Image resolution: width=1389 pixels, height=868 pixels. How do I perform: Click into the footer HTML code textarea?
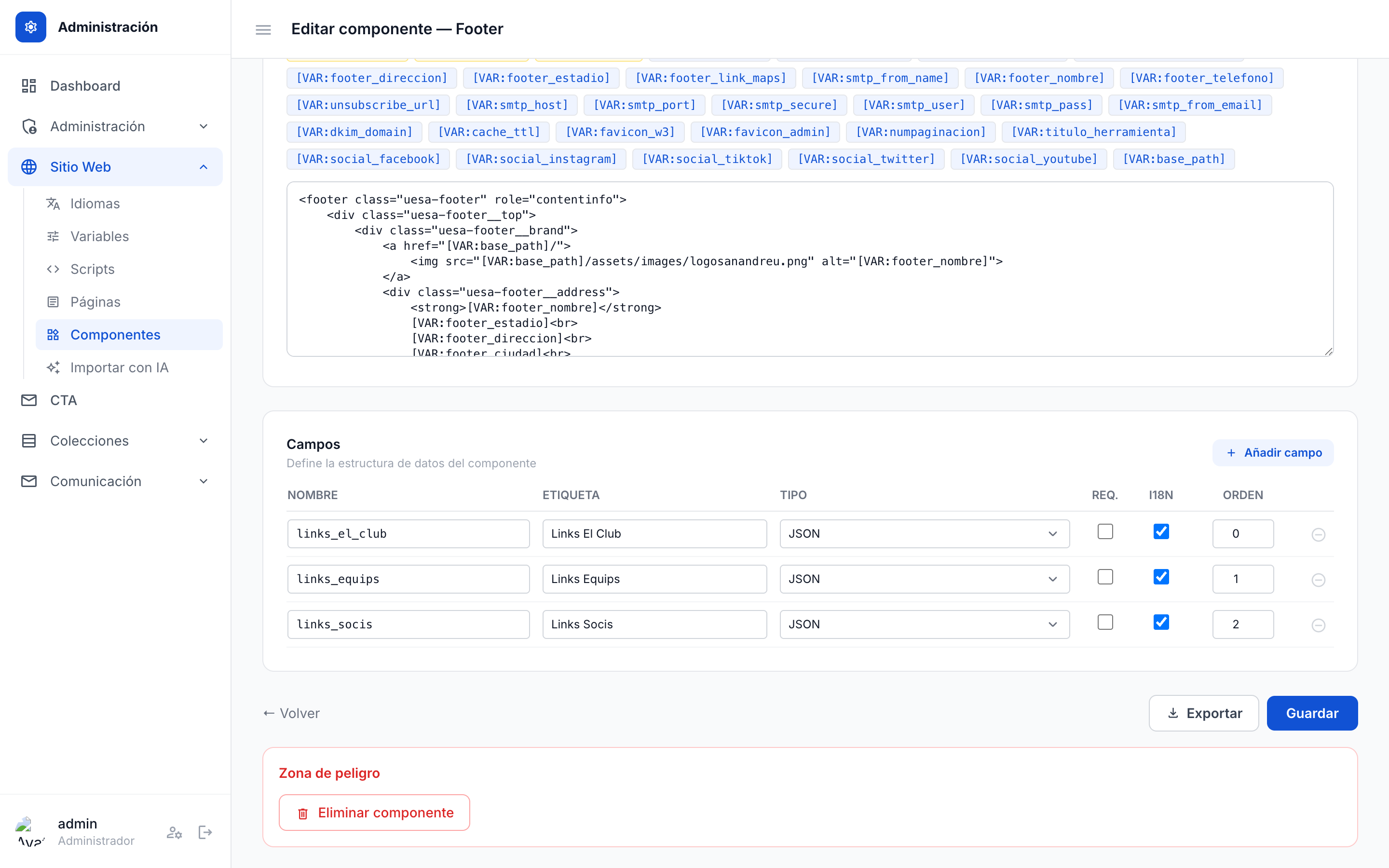(810, 269)
